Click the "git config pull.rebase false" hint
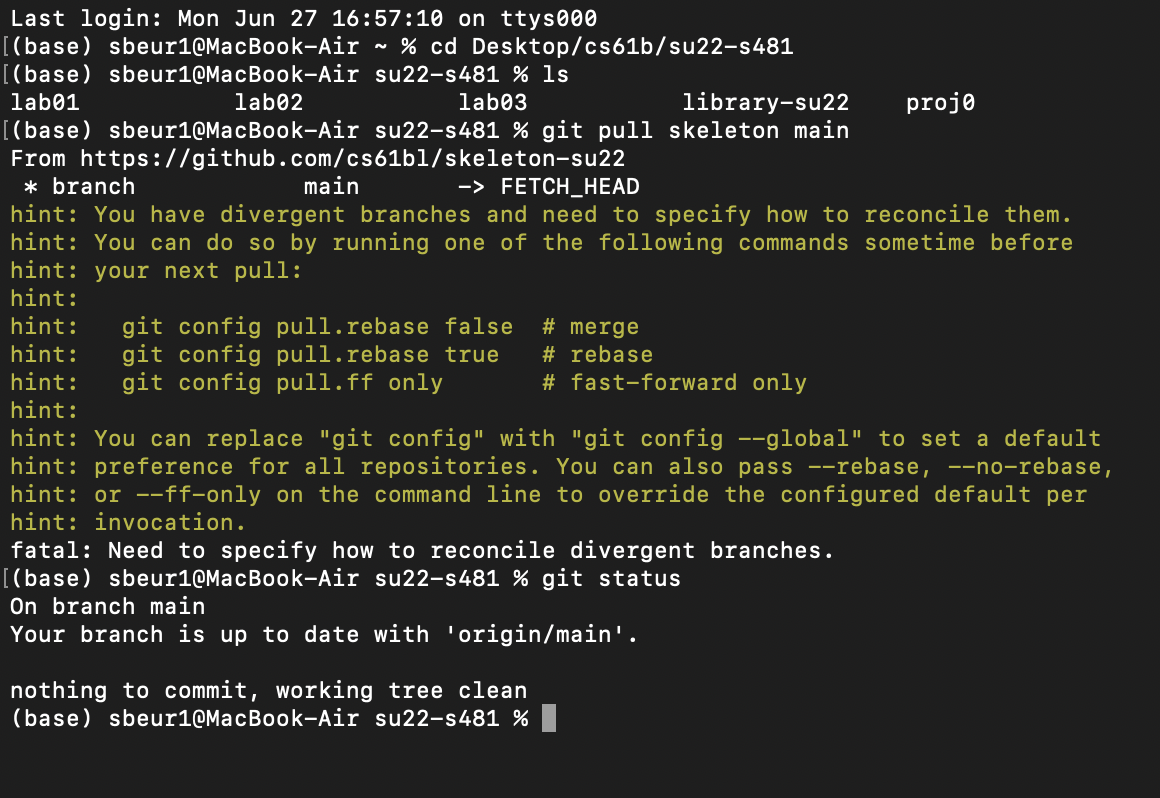Viewport: 1160px width, 798px height. [x=317, y=327]
